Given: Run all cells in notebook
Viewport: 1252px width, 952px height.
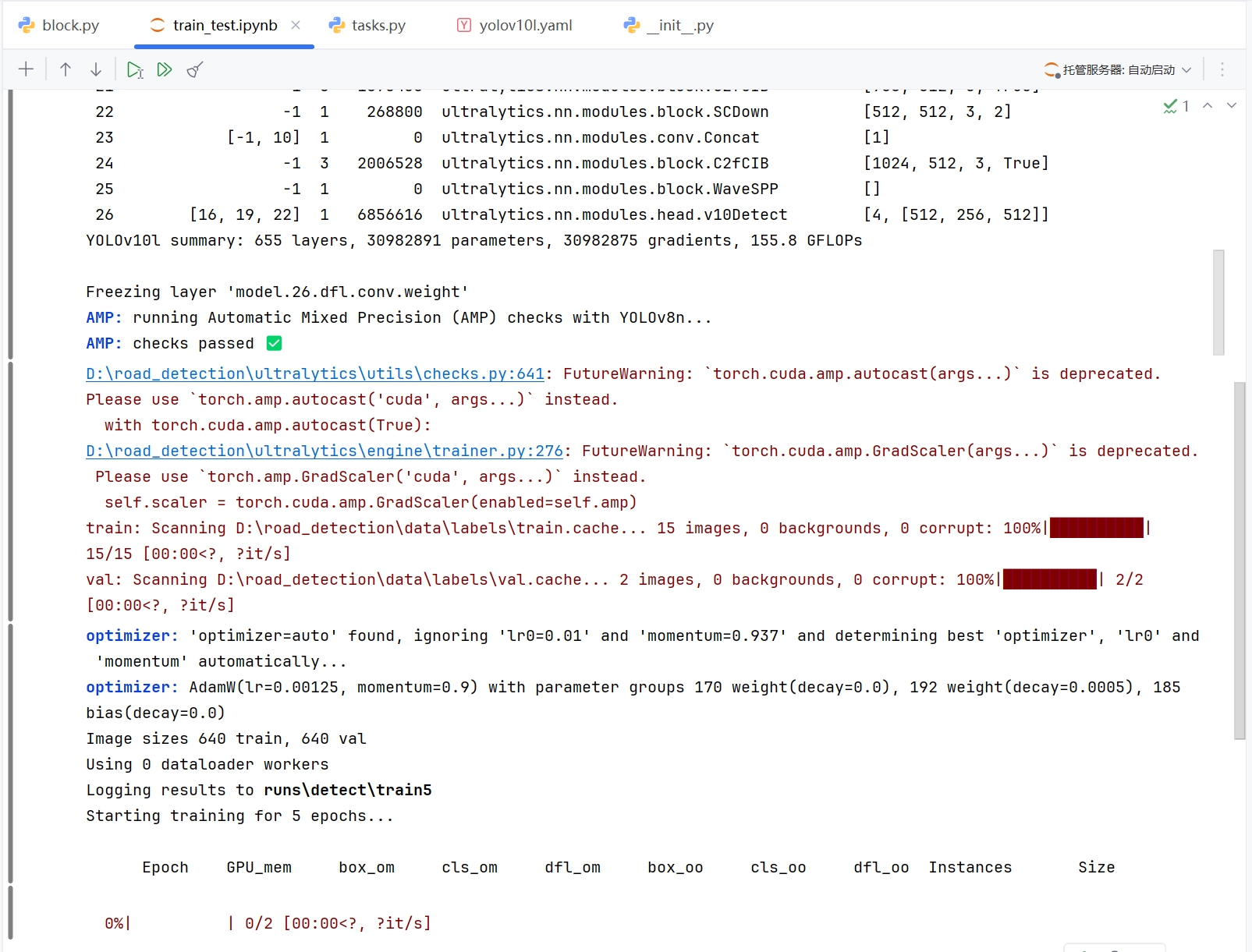Looking at the screenshot, I should click(x=165, y=69).
